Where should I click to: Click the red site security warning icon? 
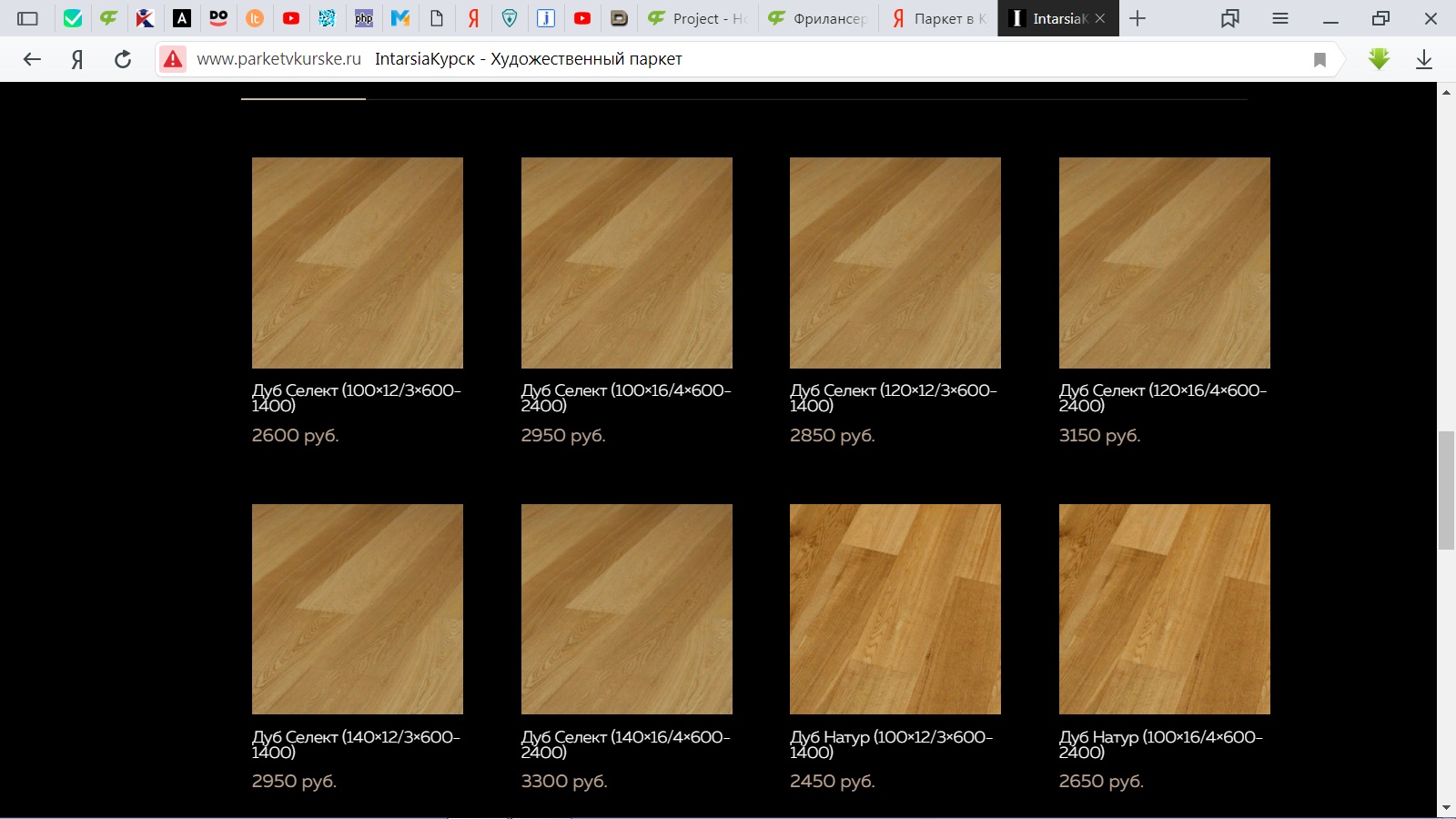[x=173, y=59]
